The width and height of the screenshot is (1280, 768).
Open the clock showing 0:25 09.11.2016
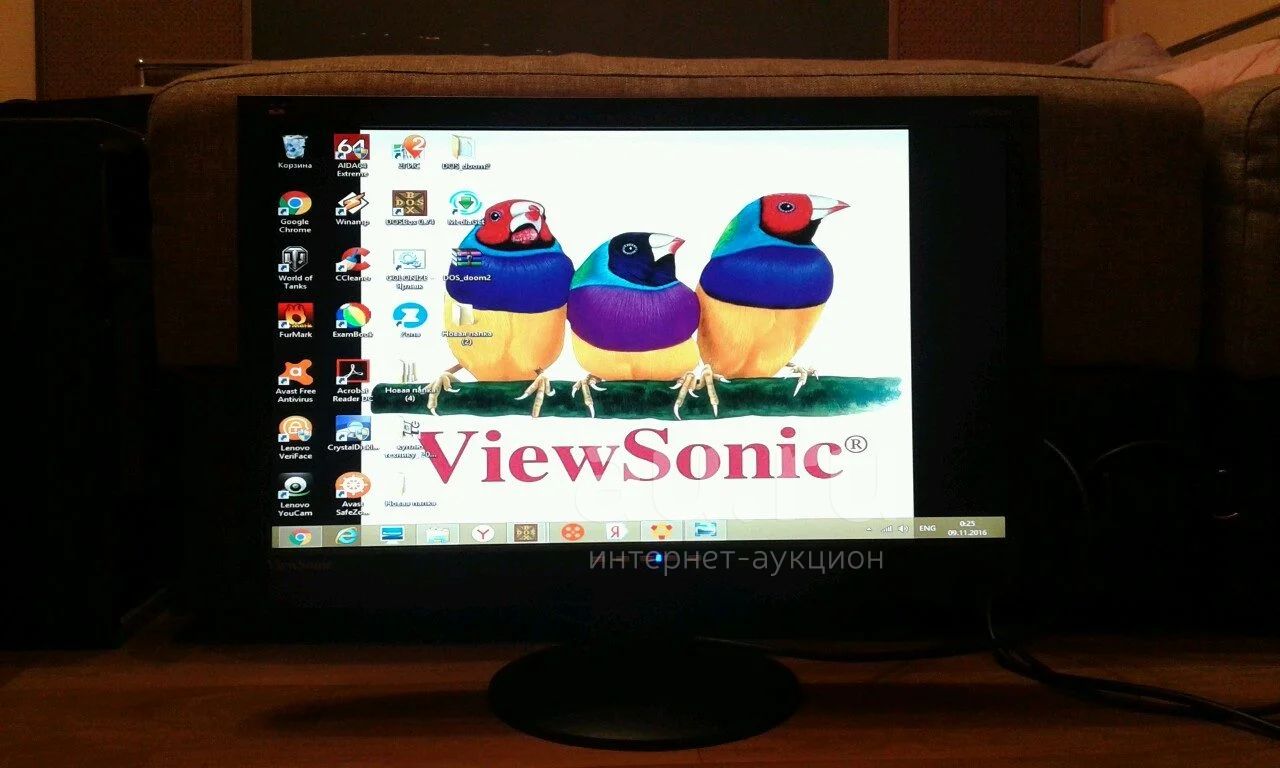(966, 528)
